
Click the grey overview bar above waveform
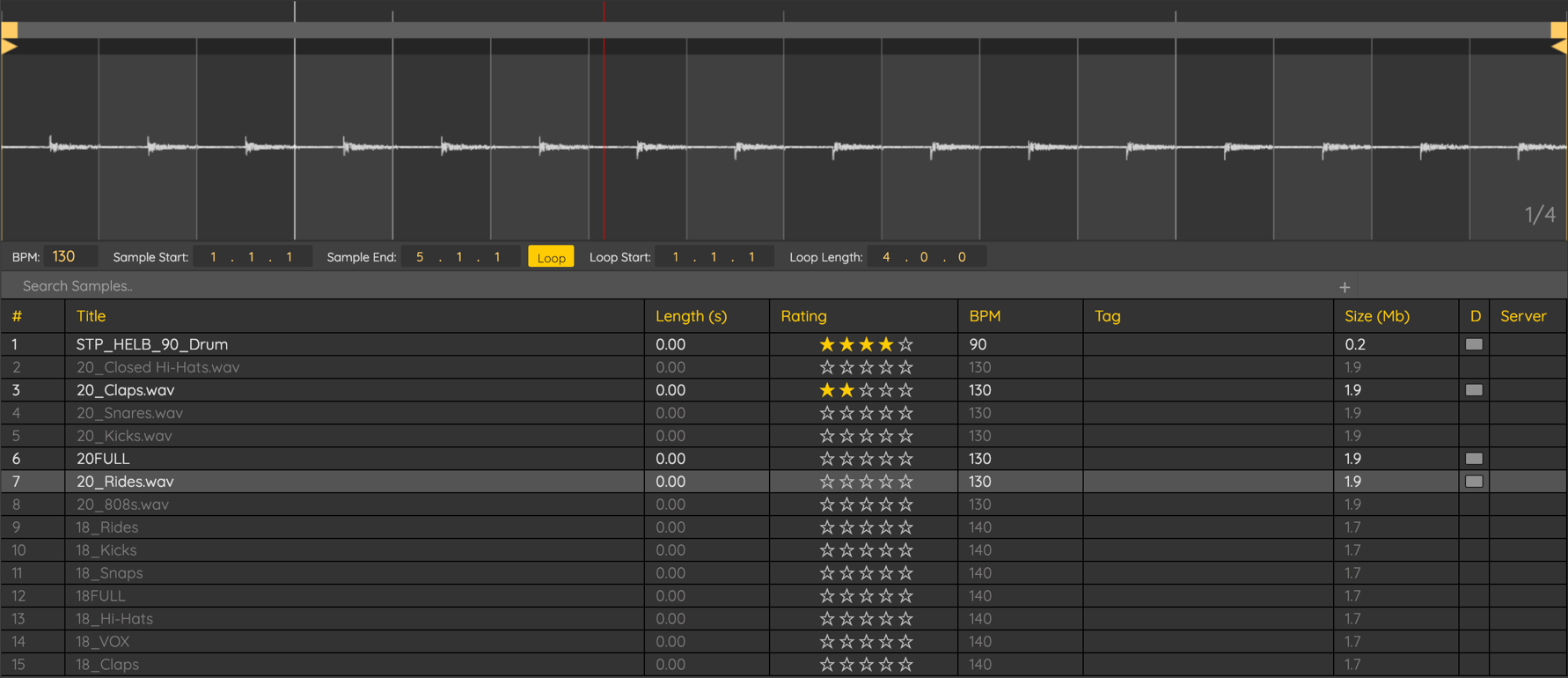(784, 30)
